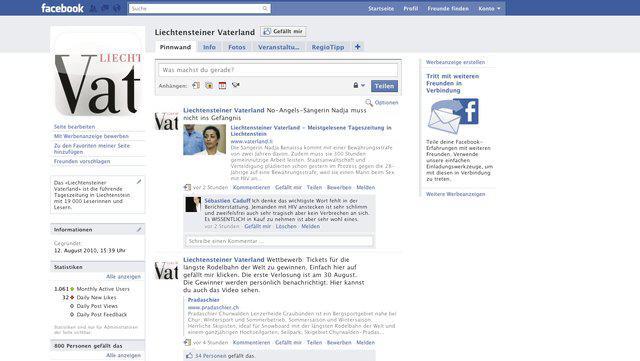The height and width of the screenshot is (361, 640).
Task: Click the Nadja article thumbnail photo
Action: [204, 140]
